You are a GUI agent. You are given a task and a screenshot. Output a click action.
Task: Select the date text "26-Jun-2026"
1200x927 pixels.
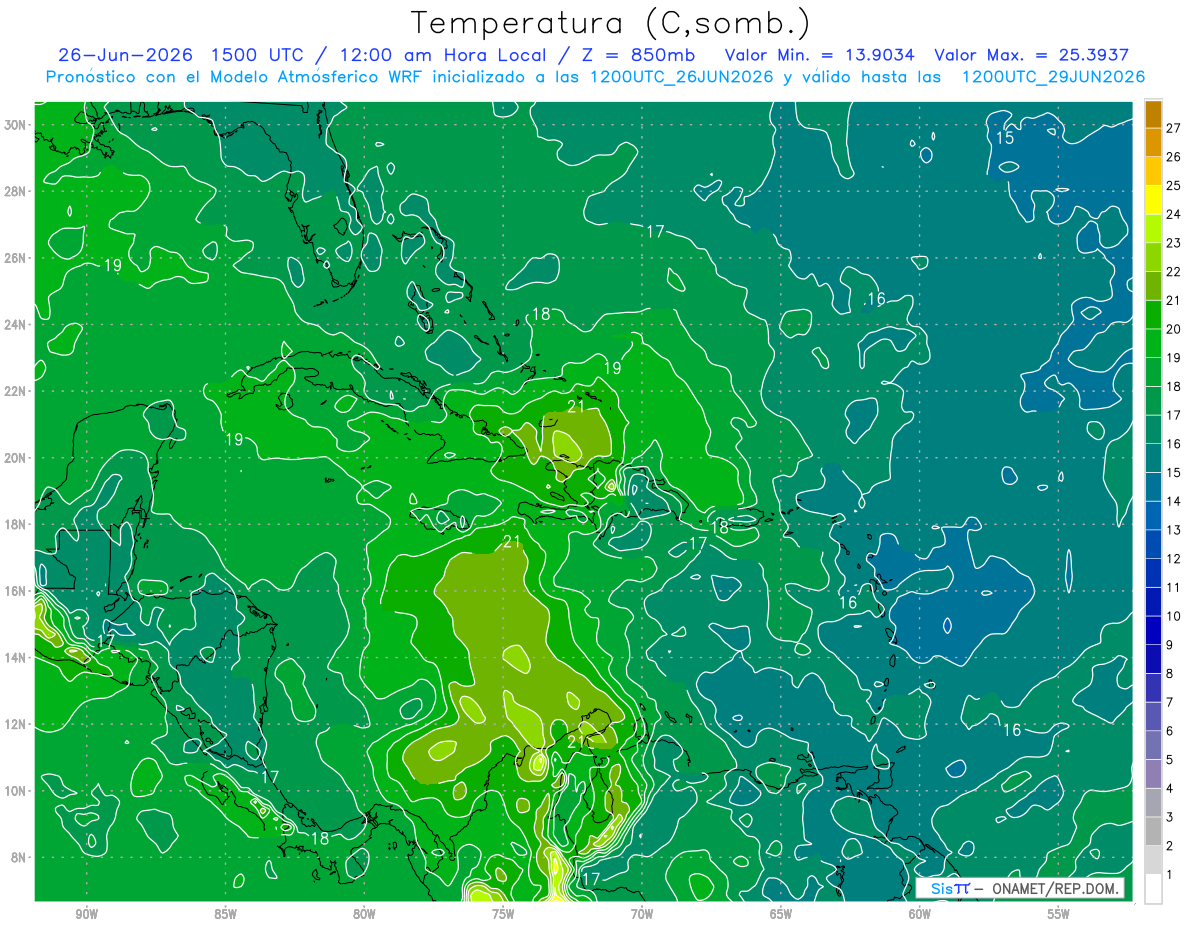126,55
